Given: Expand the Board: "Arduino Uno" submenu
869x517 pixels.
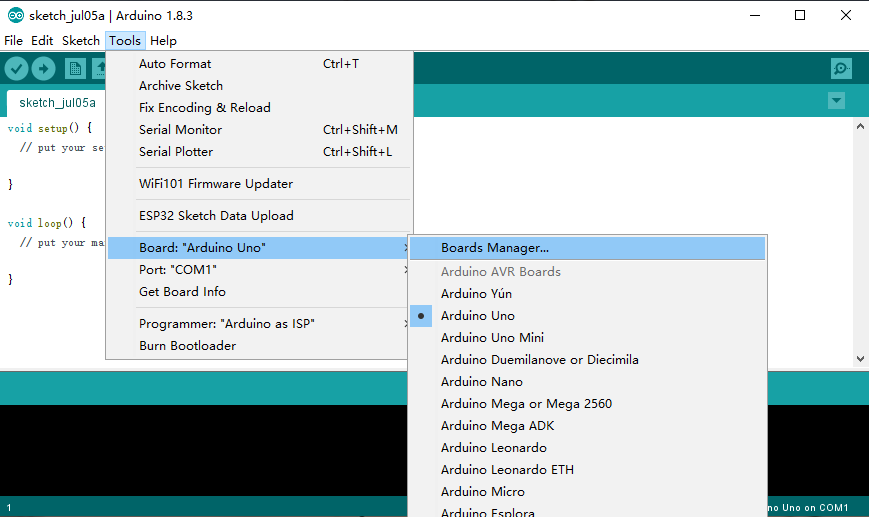Looking at the screenshot, I should (259, 248).
